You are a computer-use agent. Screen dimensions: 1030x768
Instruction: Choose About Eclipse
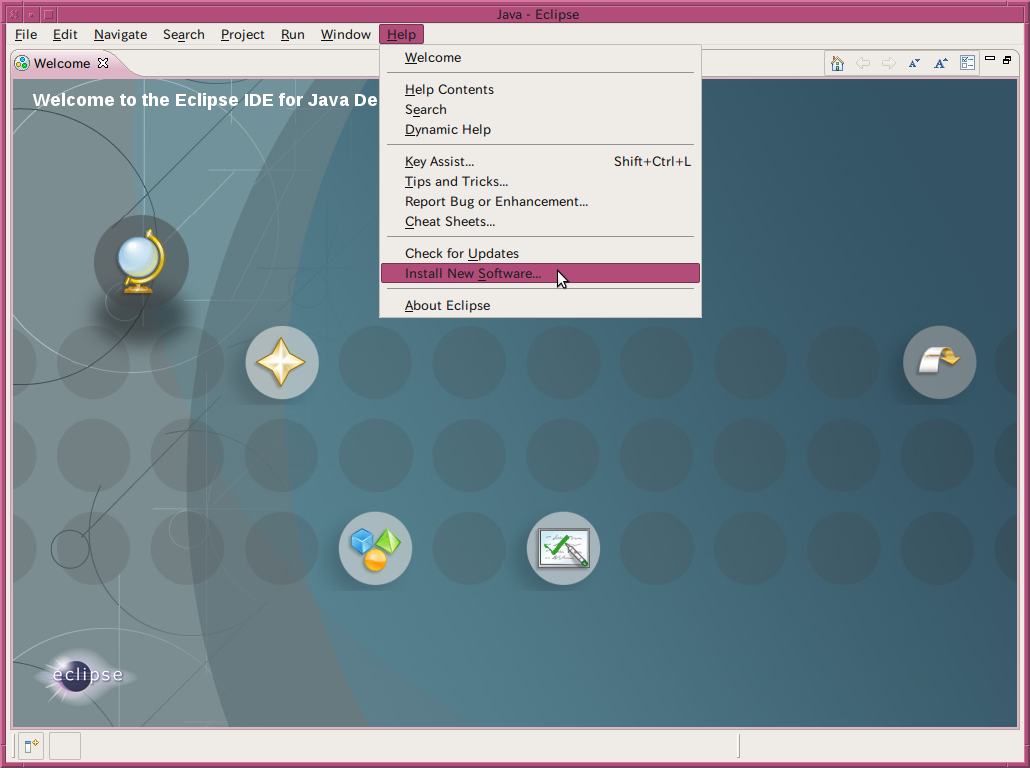[540, 305]
